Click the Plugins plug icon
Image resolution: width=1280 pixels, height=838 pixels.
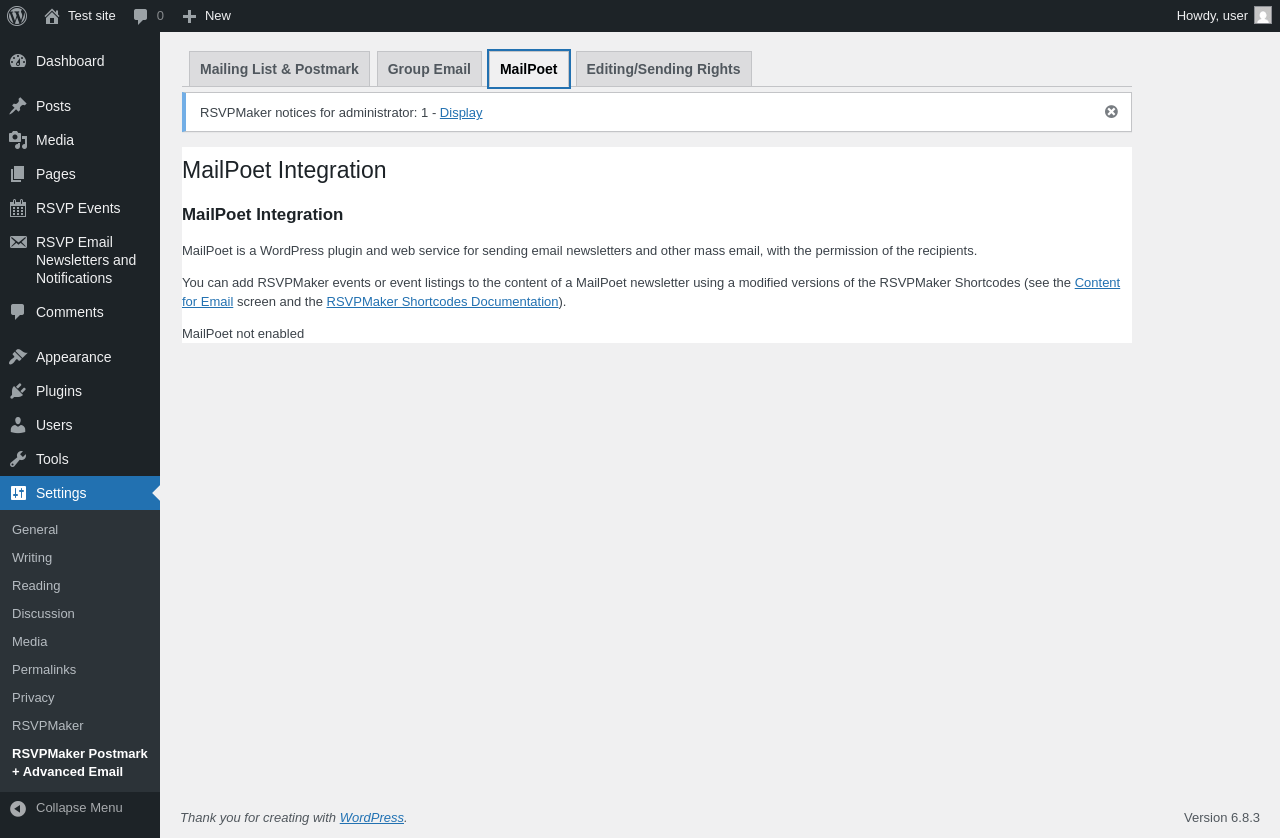(18, 391)
